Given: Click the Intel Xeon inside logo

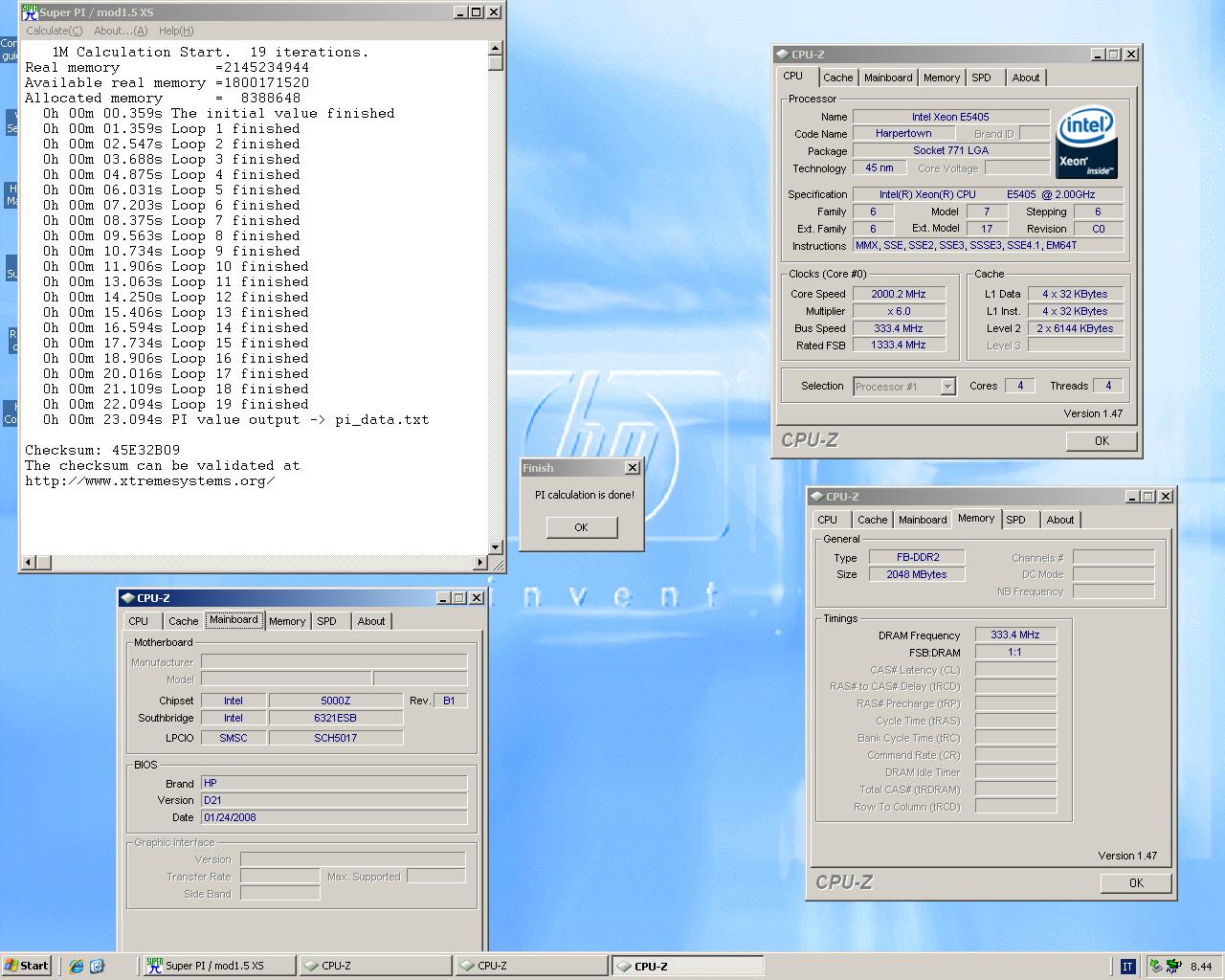Looking at the screenshot, I should (1086, 142).
